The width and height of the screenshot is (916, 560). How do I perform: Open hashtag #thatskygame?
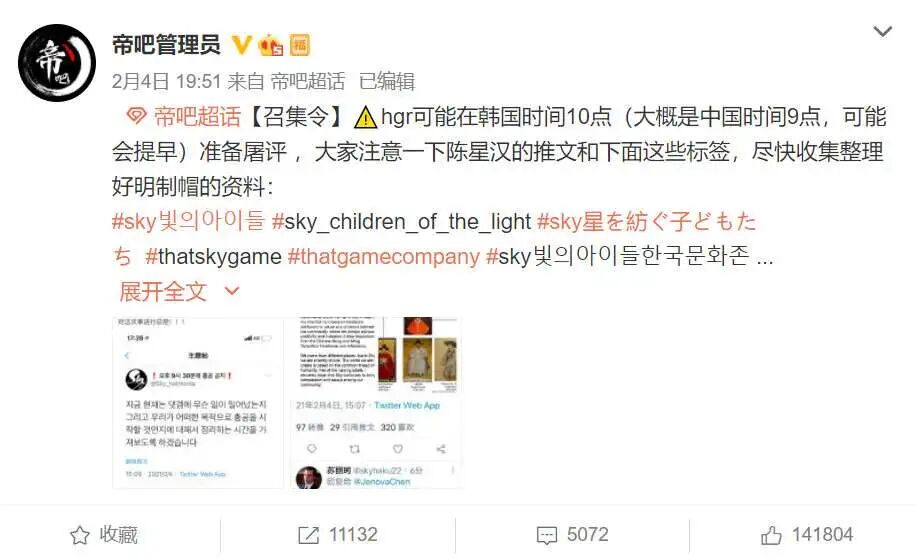[213, 256]
